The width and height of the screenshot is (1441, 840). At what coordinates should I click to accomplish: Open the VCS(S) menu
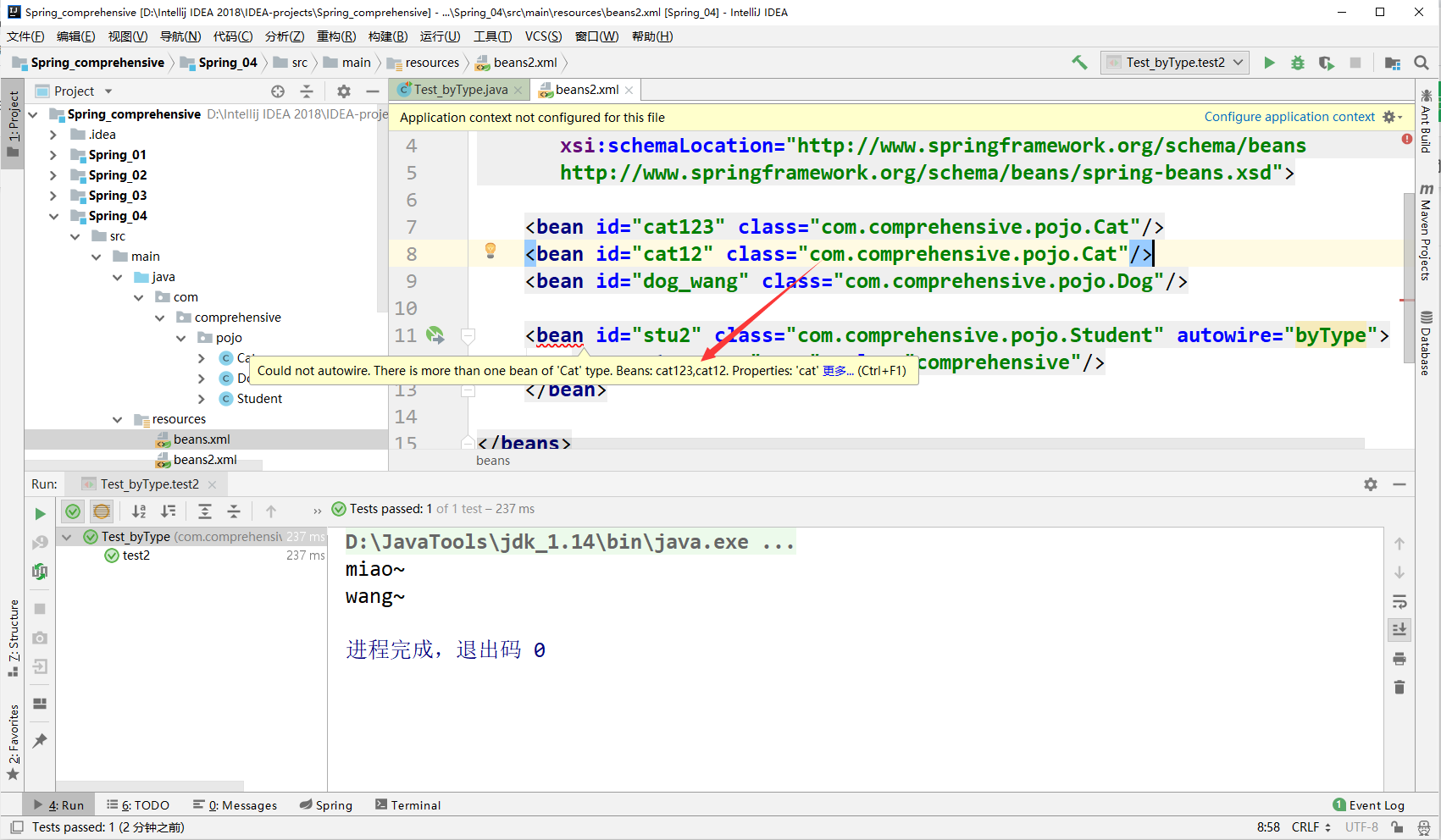coord(543,36)
